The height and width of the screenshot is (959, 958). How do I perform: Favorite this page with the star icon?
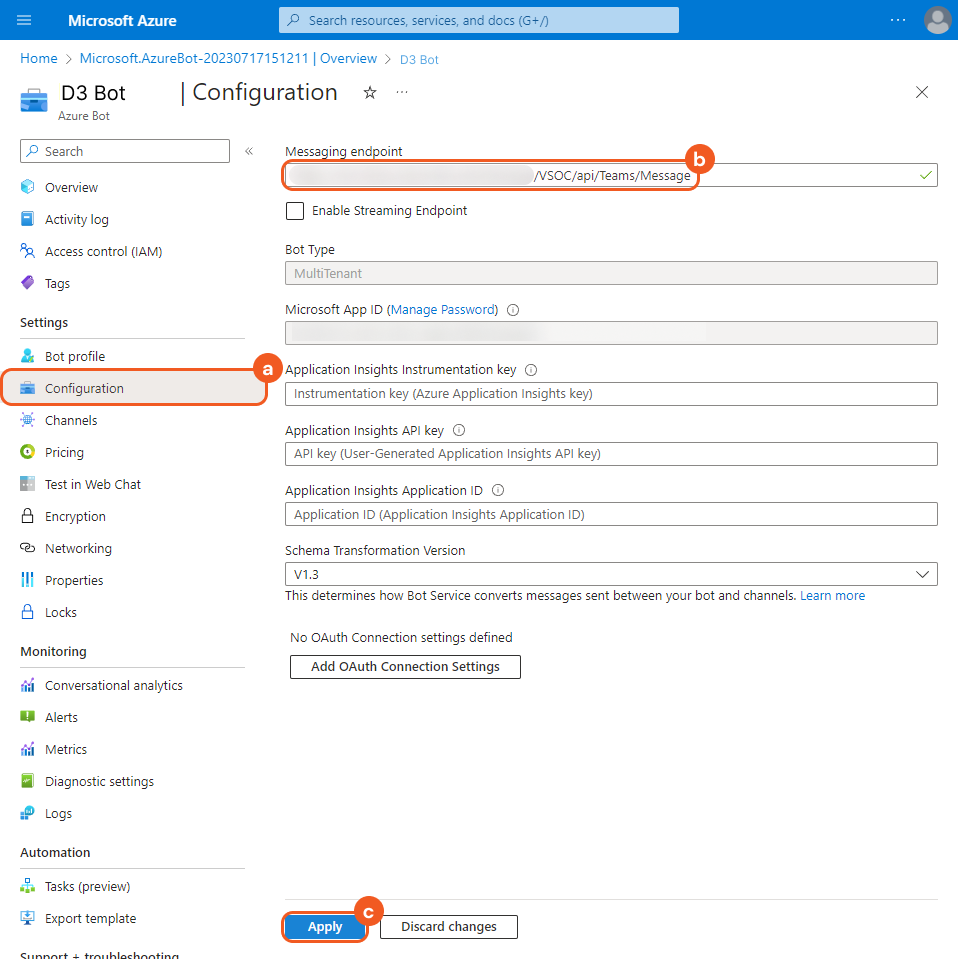370,93
